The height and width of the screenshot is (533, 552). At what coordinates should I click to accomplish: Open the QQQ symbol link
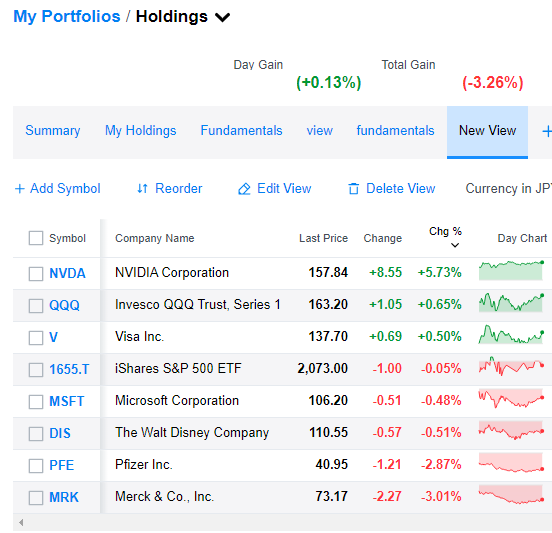[x=64, y=306]
